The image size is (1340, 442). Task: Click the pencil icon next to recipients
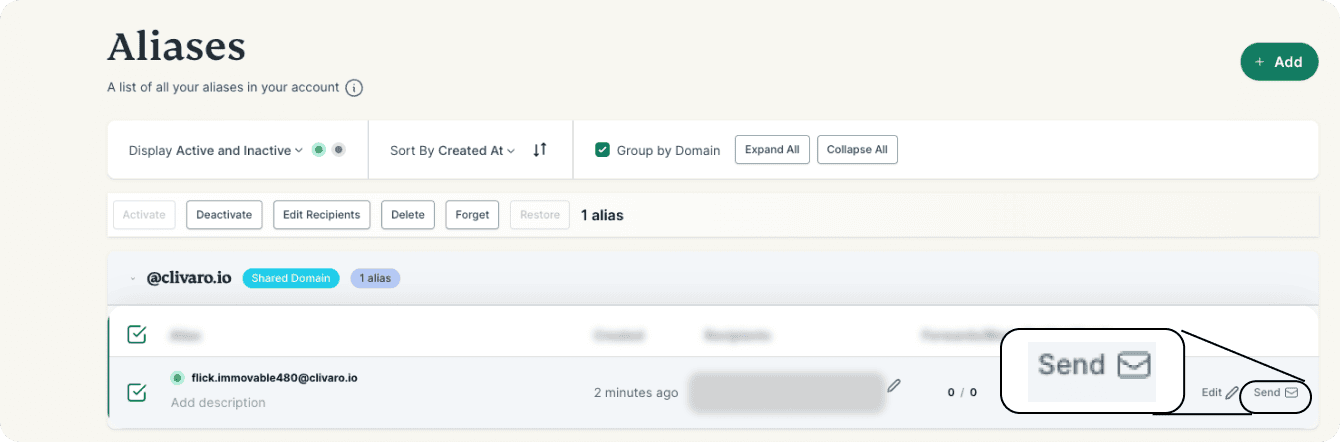tap(894, 384)
